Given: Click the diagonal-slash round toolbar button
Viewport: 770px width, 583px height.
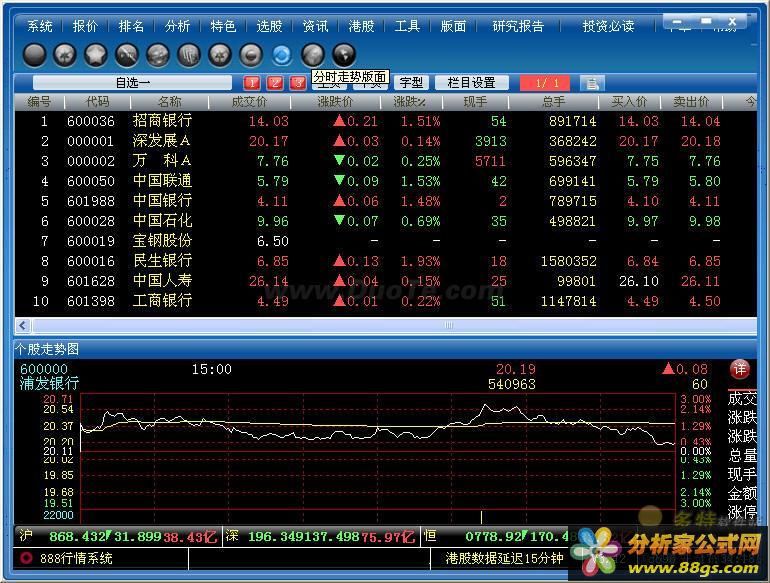Looking at the screenshot, I should coord(127,55).
